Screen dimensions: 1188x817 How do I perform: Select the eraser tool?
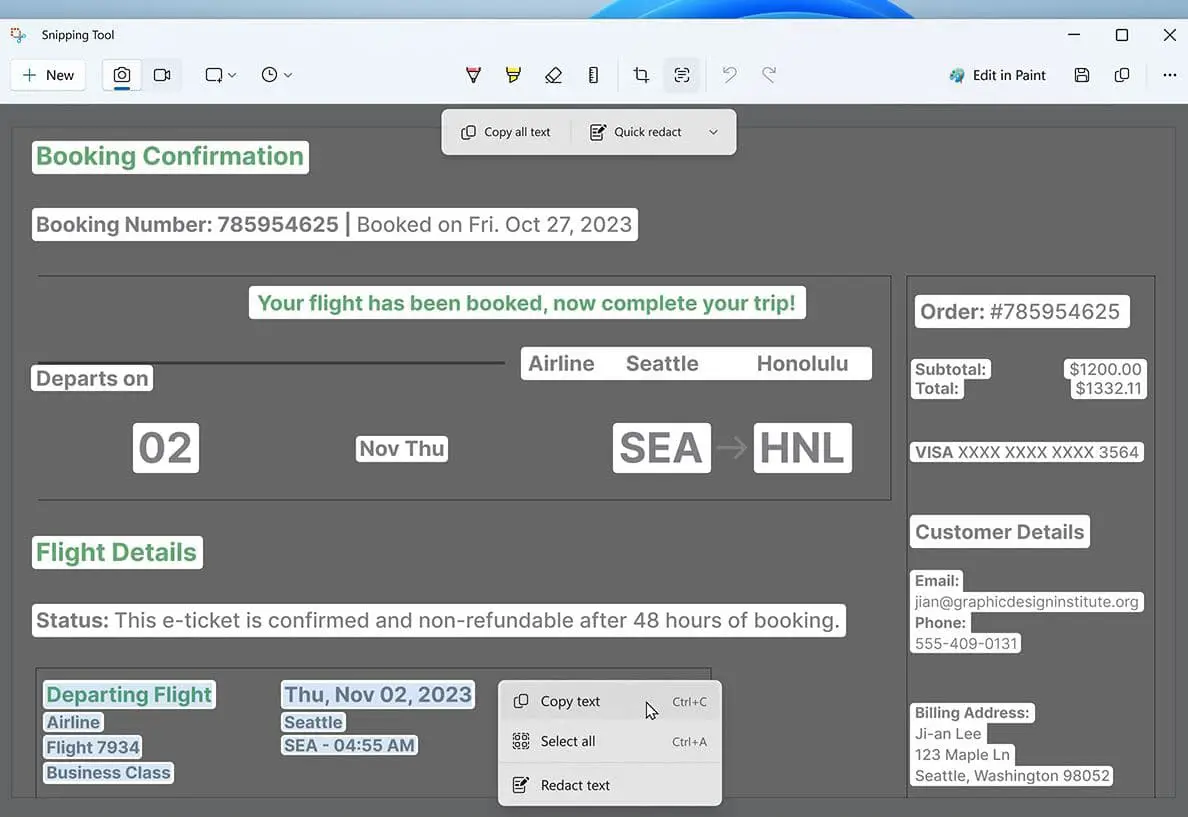tap(553, 75)
